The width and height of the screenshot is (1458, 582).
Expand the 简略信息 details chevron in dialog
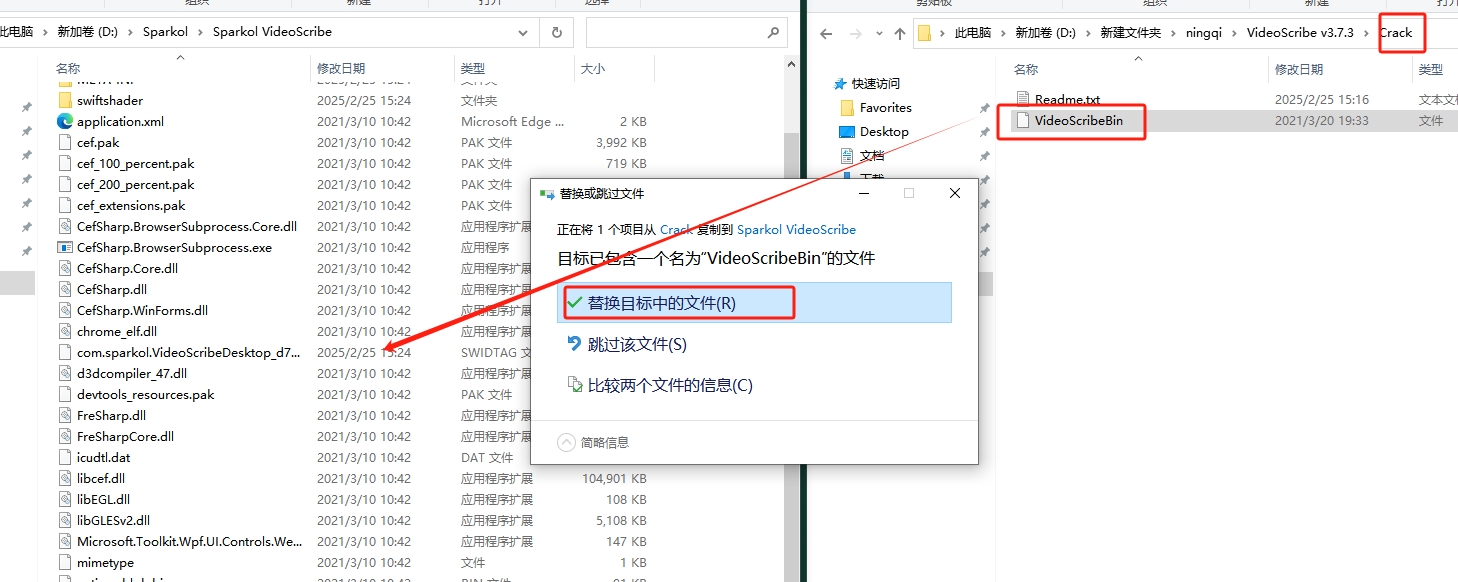(566, 442)
